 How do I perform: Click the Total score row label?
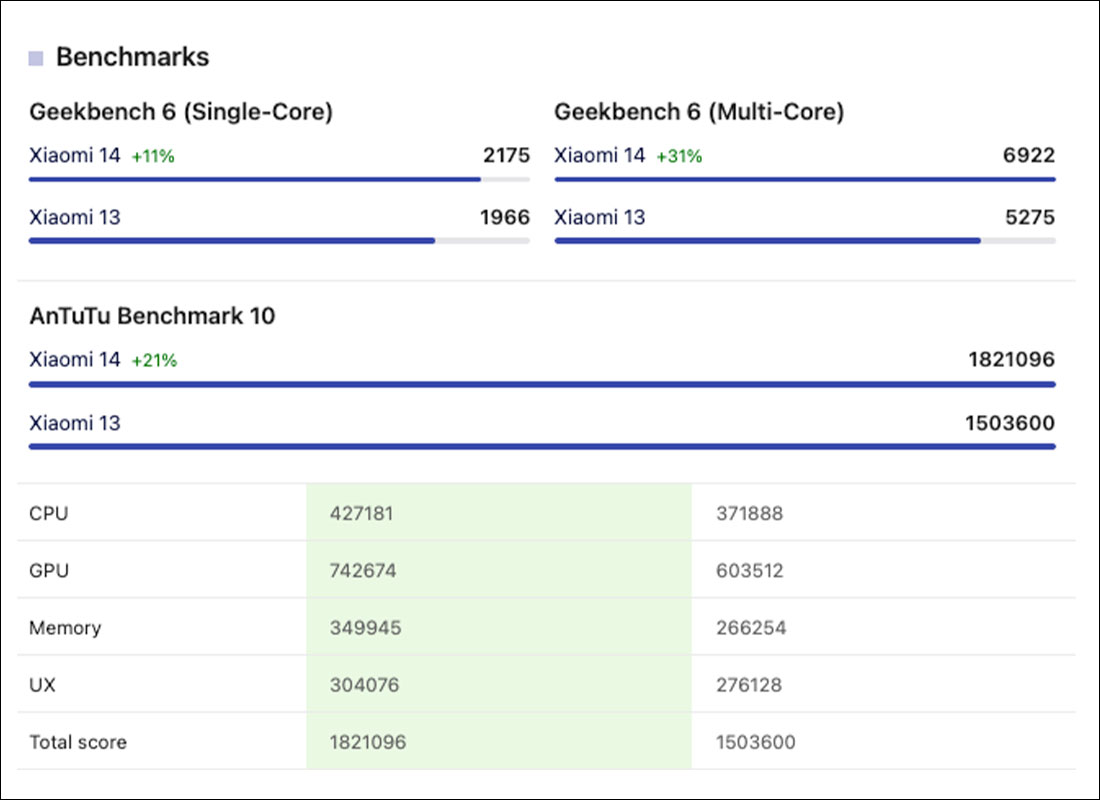[x=78, y=742]
